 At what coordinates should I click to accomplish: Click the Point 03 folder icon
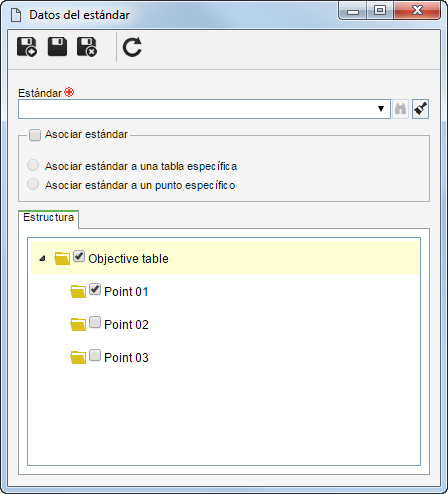point(78,357)
